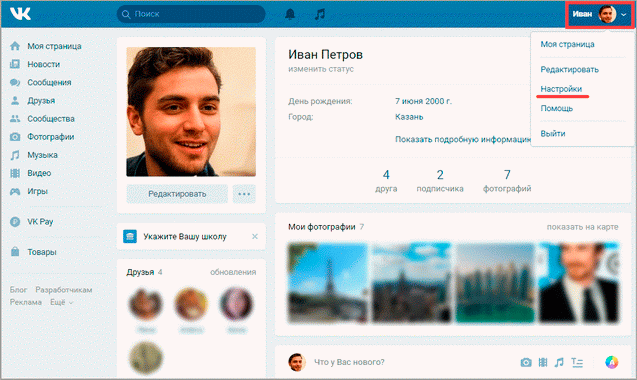Click the Что у Вас нового? post field
The height and width of the screenshot is (380, 637).
tap(349, 362)
